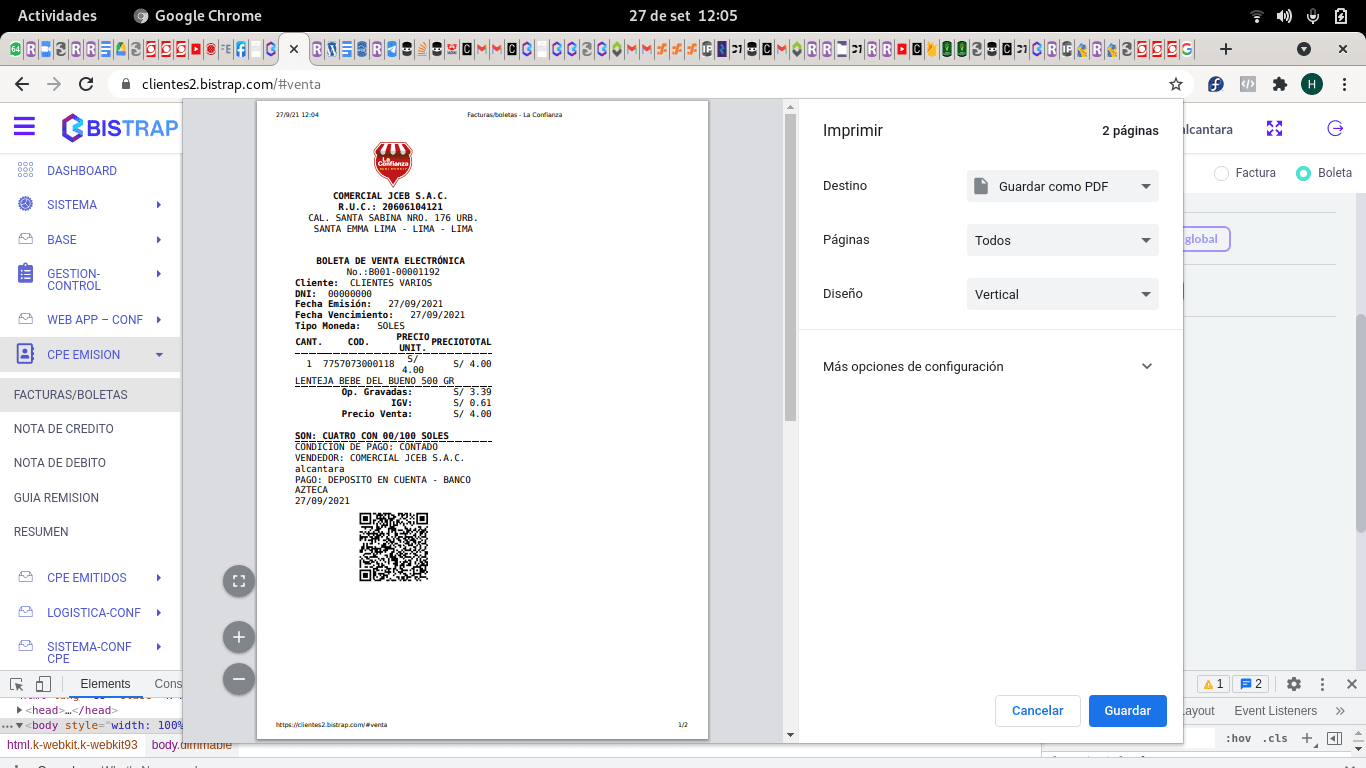Open the NOTA DE CREDITO menu item
This screenshot has height=768, width=1366.
click(x=64, y=429)
